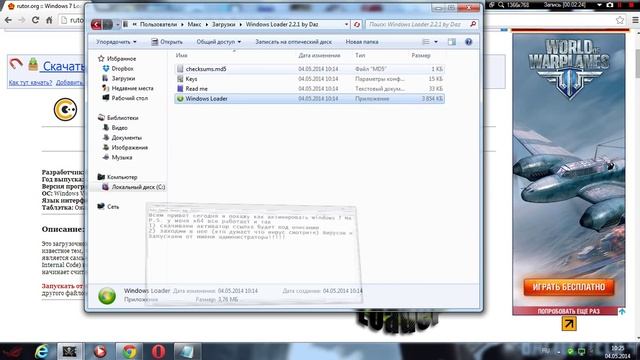The height and width of the screenshot is (360, 640).
Task: Select the checksums.md5 file
Action: point(309,69)
